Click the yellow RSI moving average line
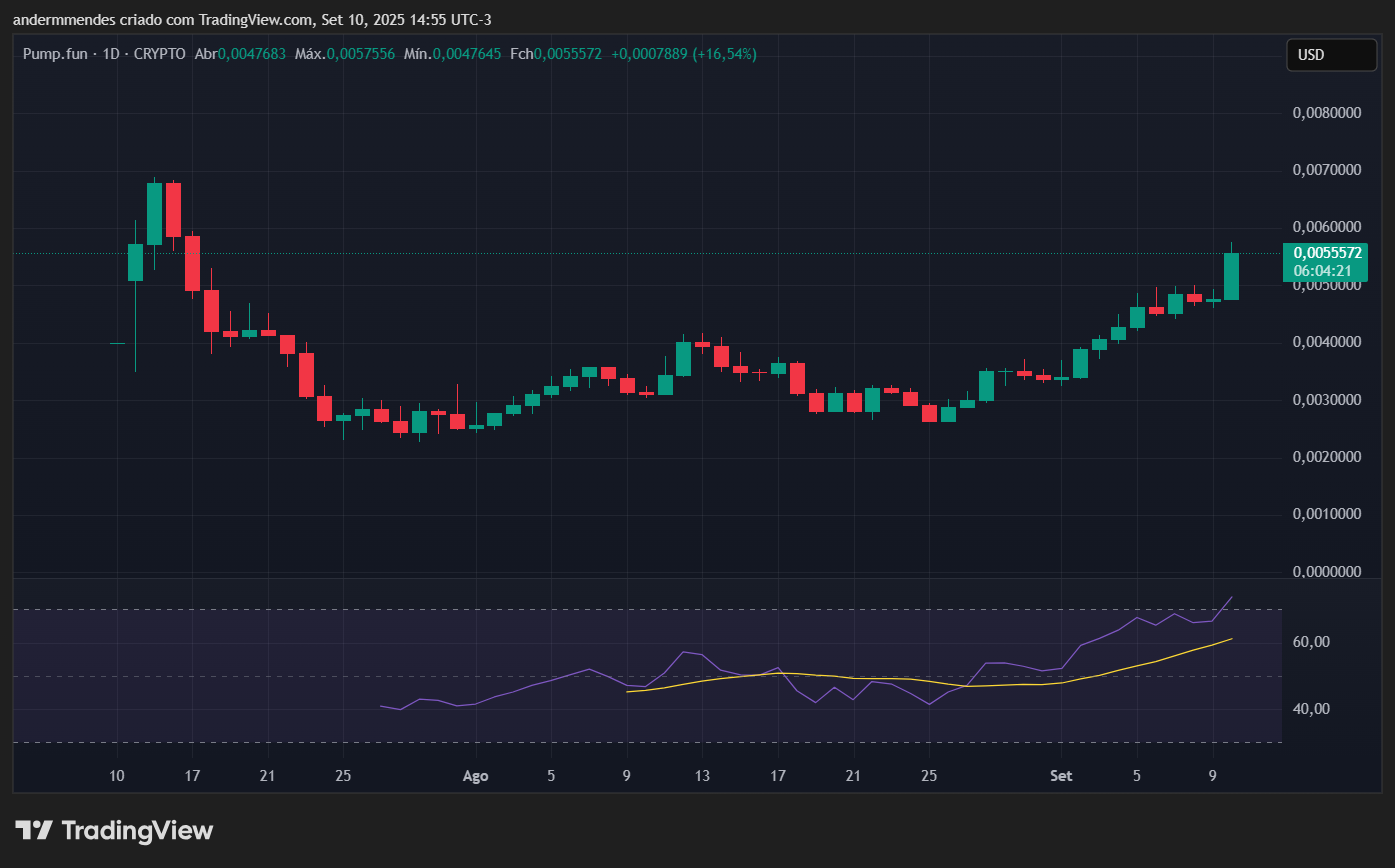 point(930,680)
